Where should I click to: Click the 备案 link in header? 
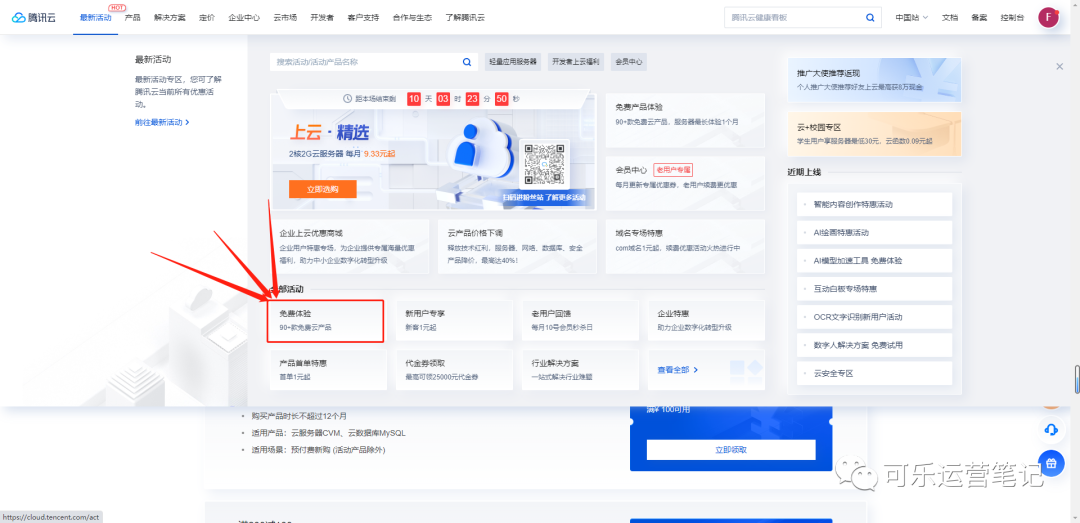979,17
